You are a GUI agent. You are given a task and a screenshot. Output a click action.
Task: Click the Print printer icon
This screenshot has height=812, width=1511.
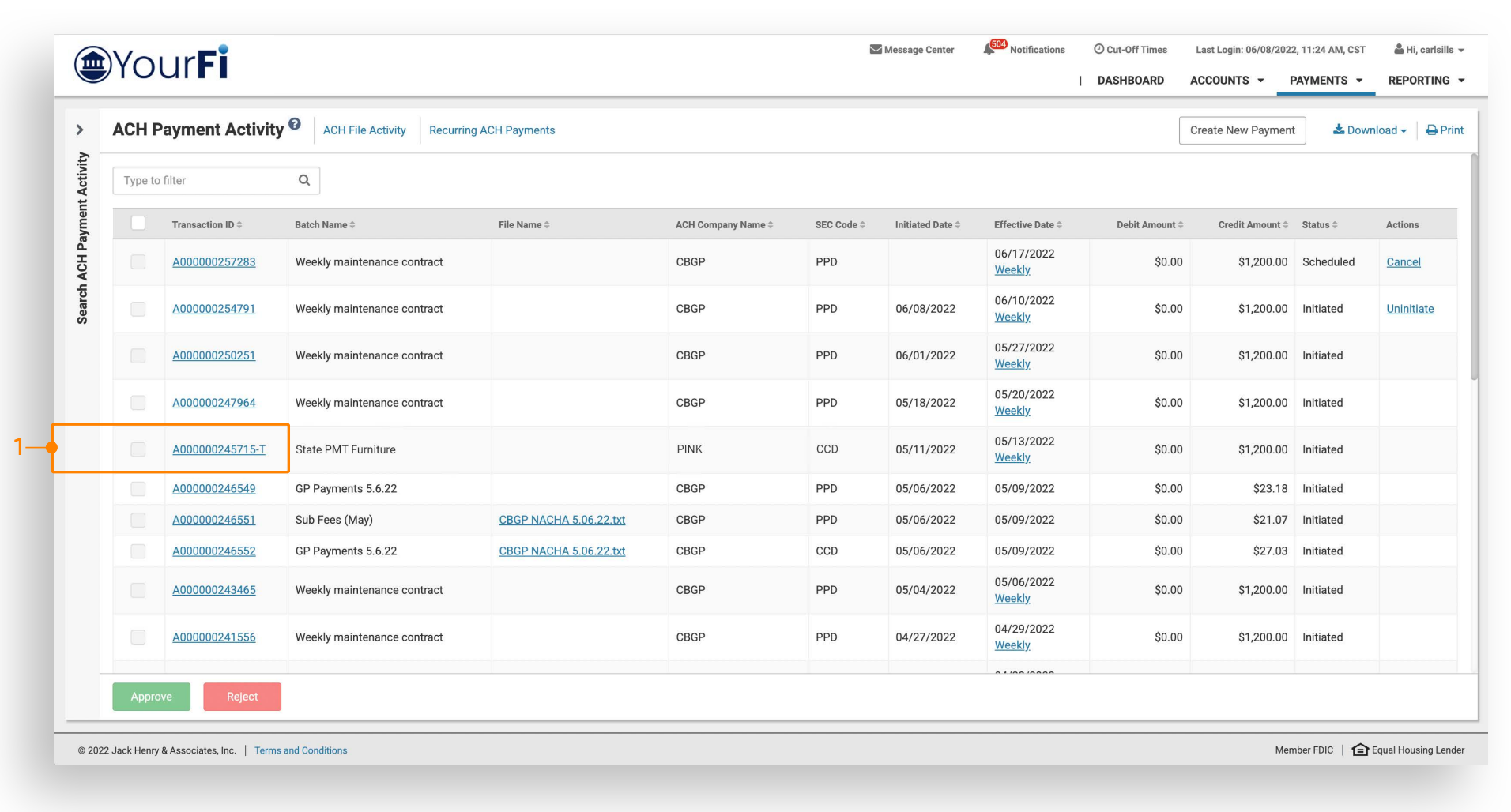pos(1431,130)
